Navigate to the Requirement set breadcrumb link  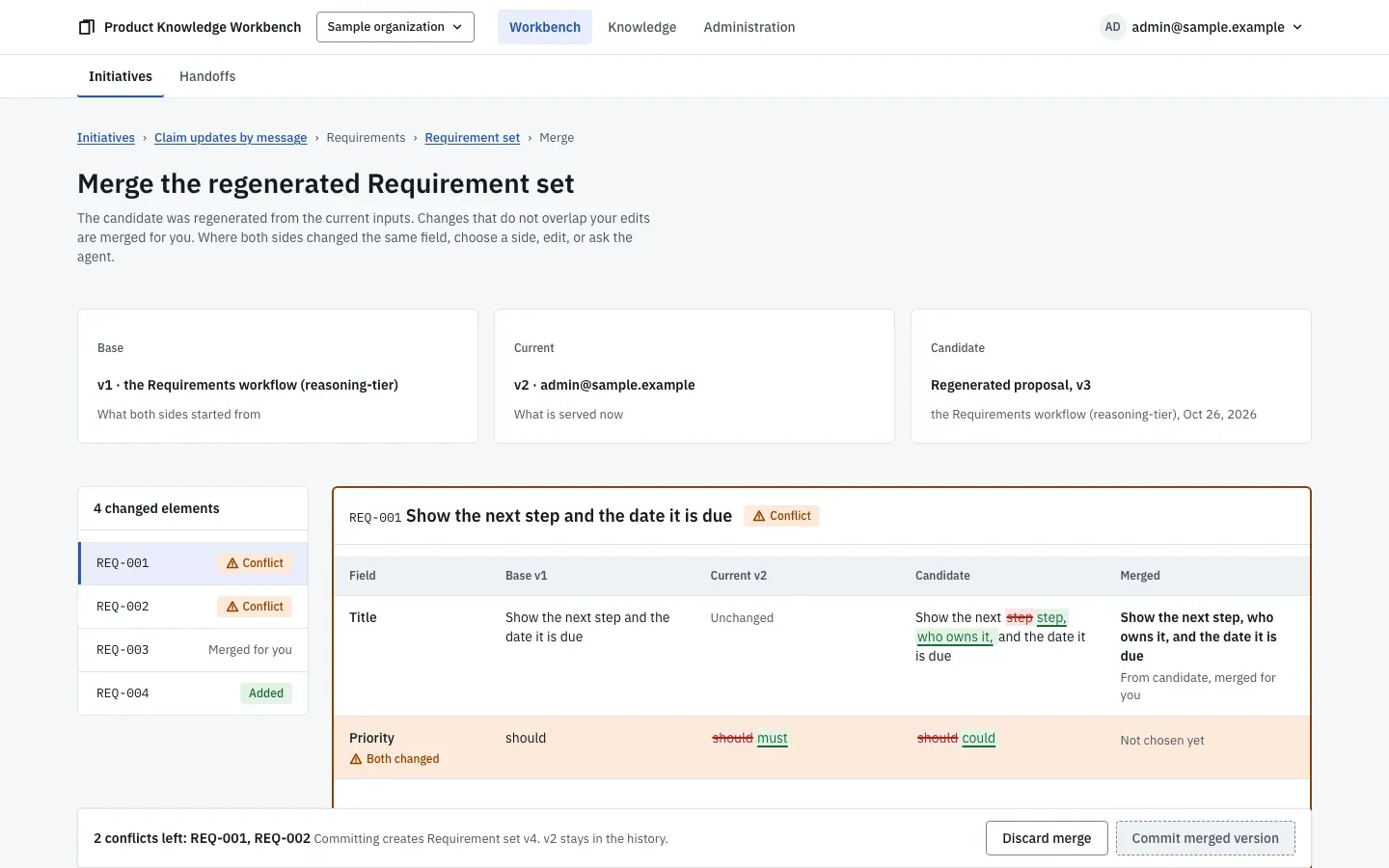[473, 138]
